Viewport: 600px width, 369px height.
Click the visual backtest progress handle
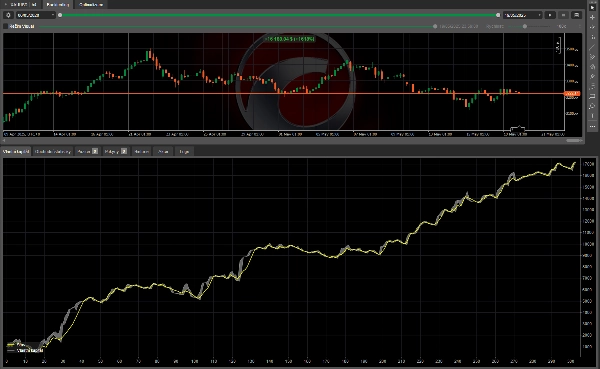tap(435, 26)
